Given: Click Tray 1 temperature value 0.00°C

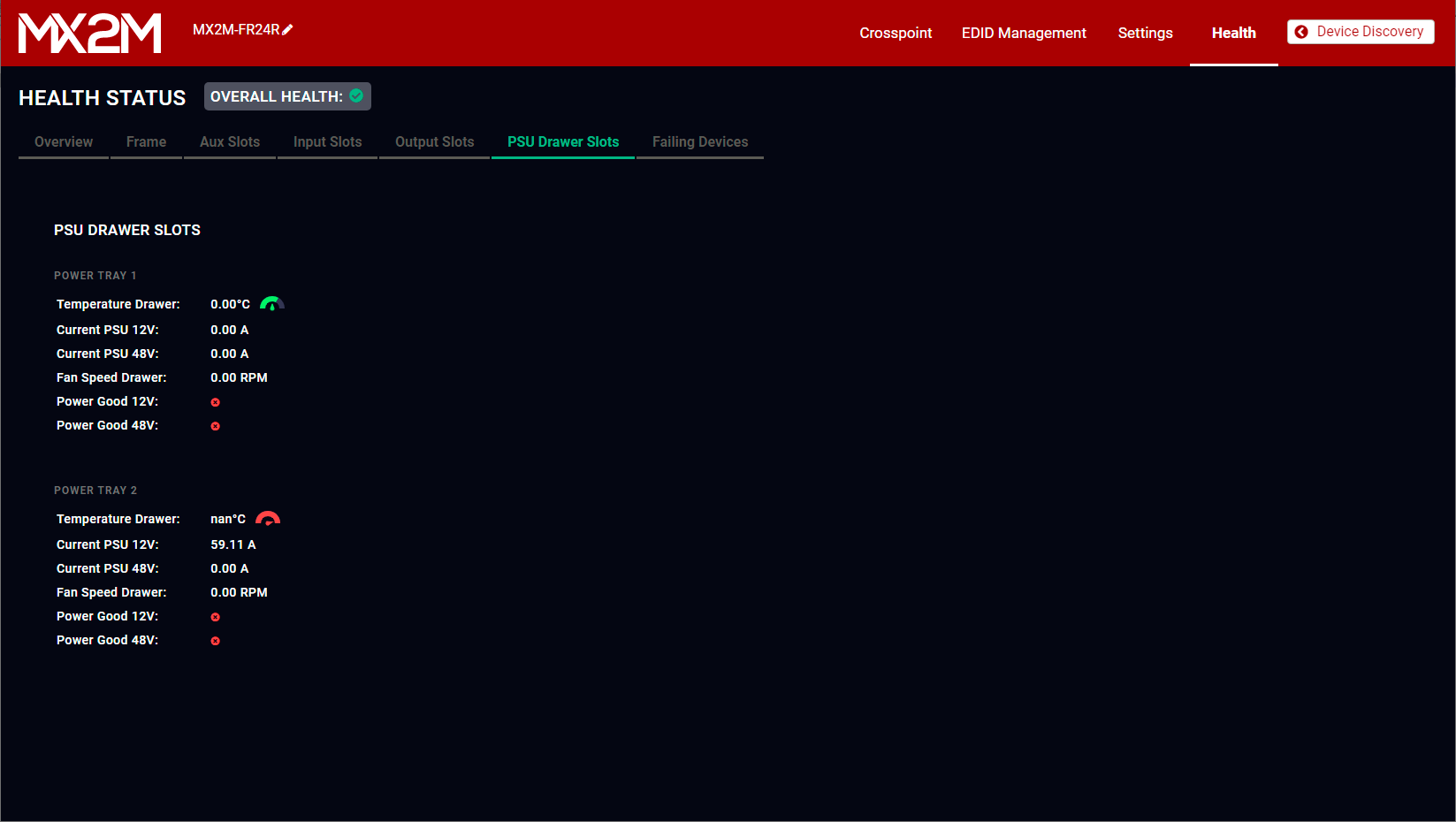Looking at the screenshot, I should point(230,304).
